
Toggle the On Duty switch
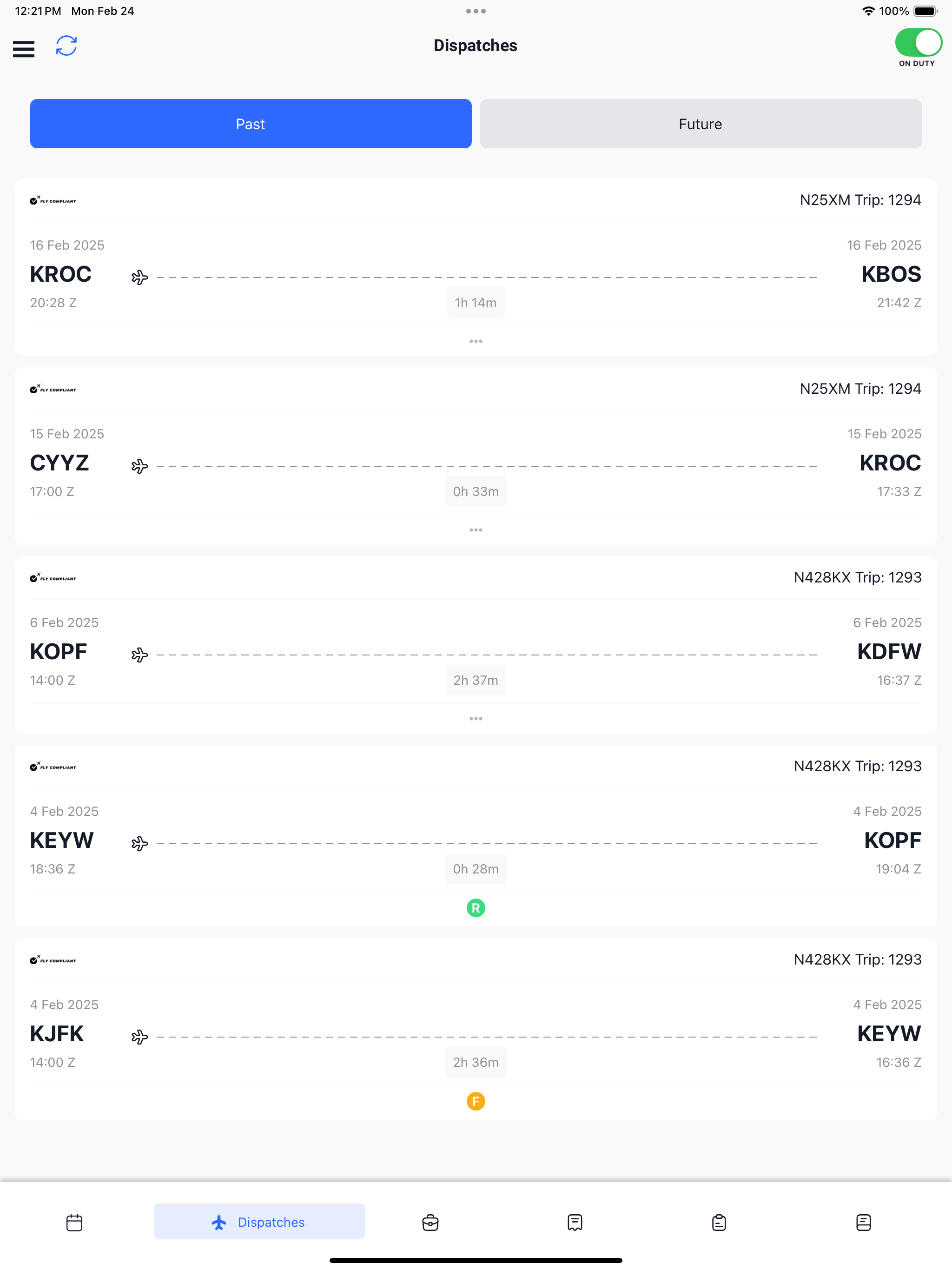tap(918, 42)
